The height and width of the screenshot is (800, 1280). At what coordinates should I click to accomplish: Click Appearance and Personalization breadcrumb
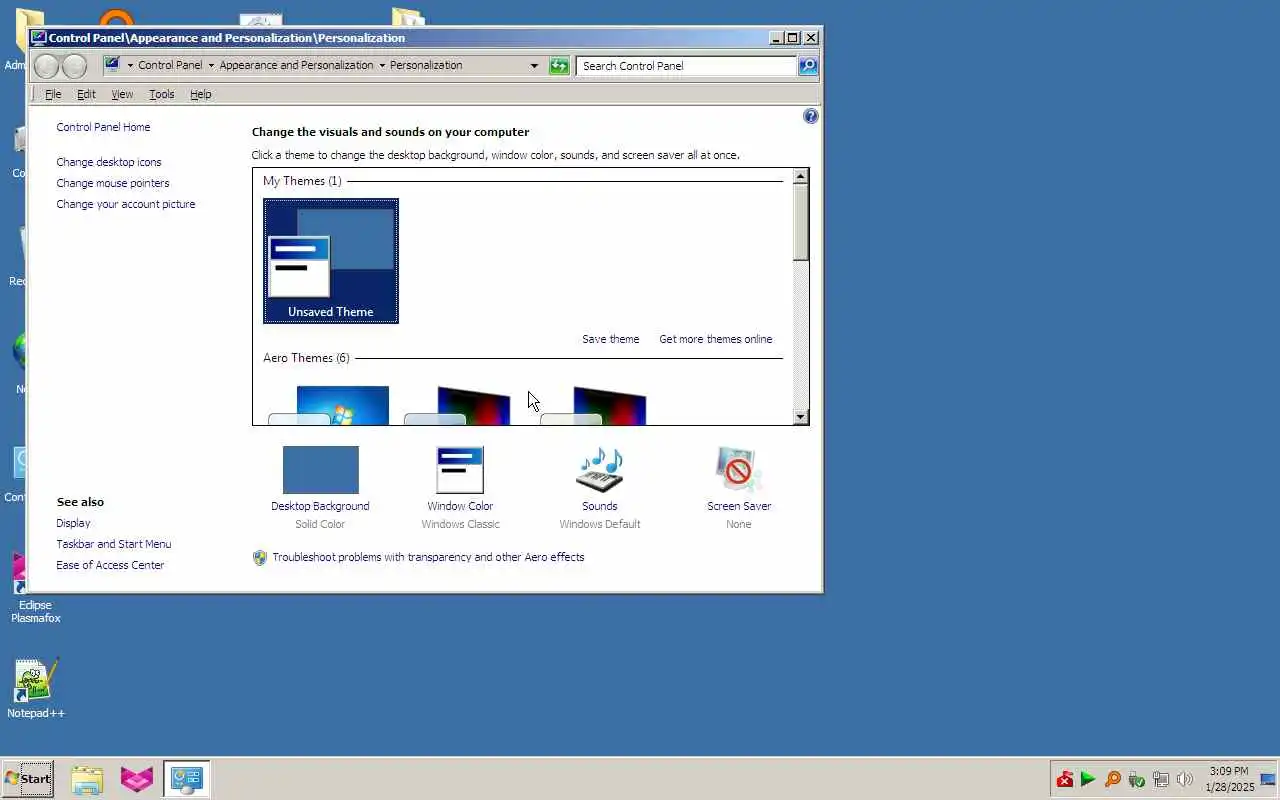point(296,65)
